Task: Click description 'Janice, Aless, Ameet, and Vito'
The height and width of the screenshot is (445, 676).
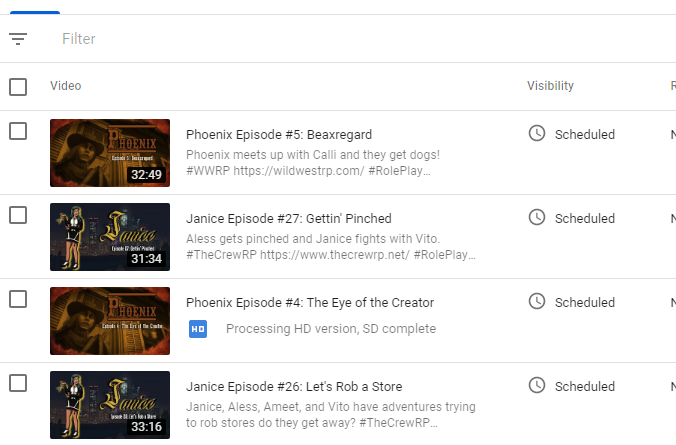Action: point(331,415)
